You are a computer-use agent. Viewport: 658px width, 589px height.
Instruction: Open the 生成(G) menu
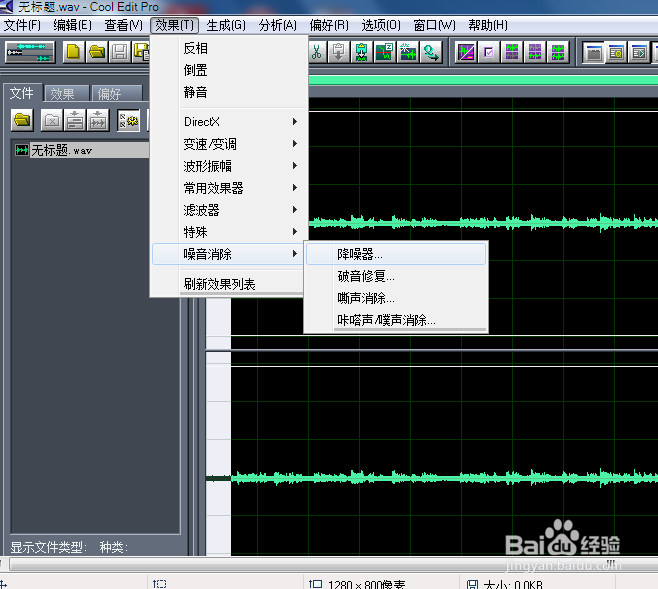pyautogui.click(x=226, y=25)
